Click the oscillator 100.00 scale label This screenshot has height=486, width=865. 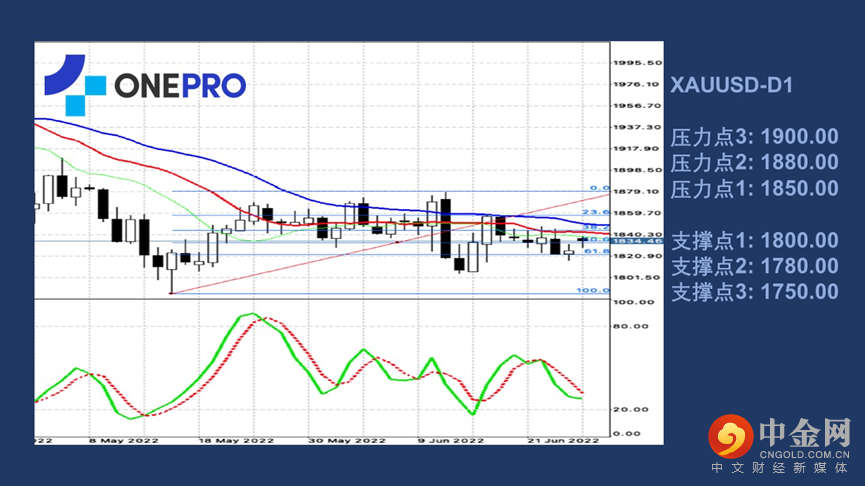[x=634, y=302]
